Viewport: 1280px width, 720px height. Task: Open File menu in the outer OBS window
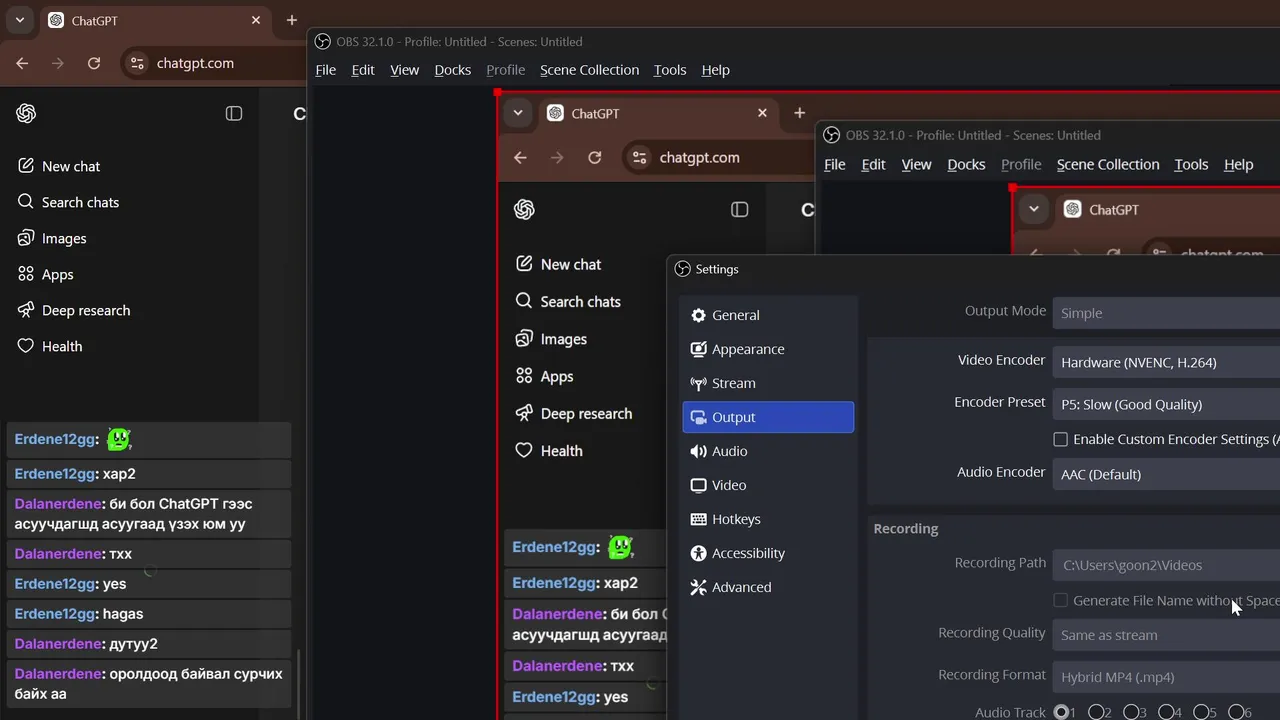tap(326, 70)
